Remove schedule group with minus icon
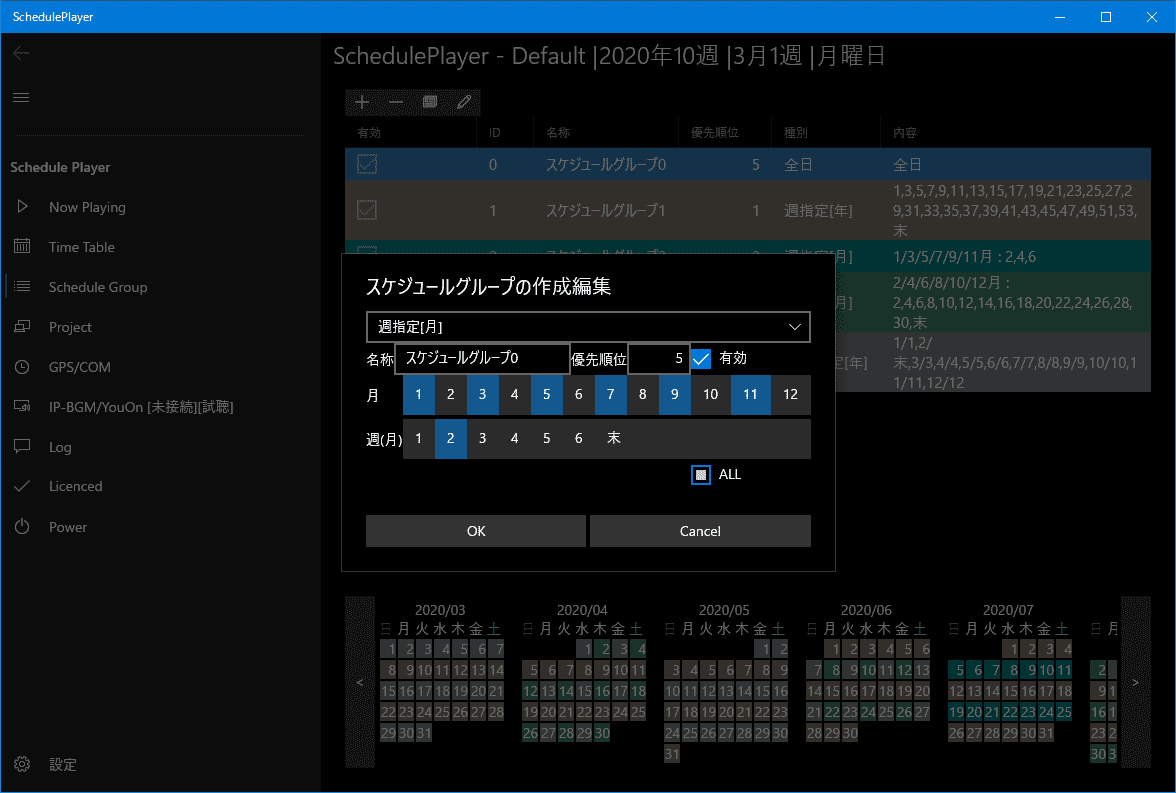This screenshot has width=1176, height=793. 396,102
